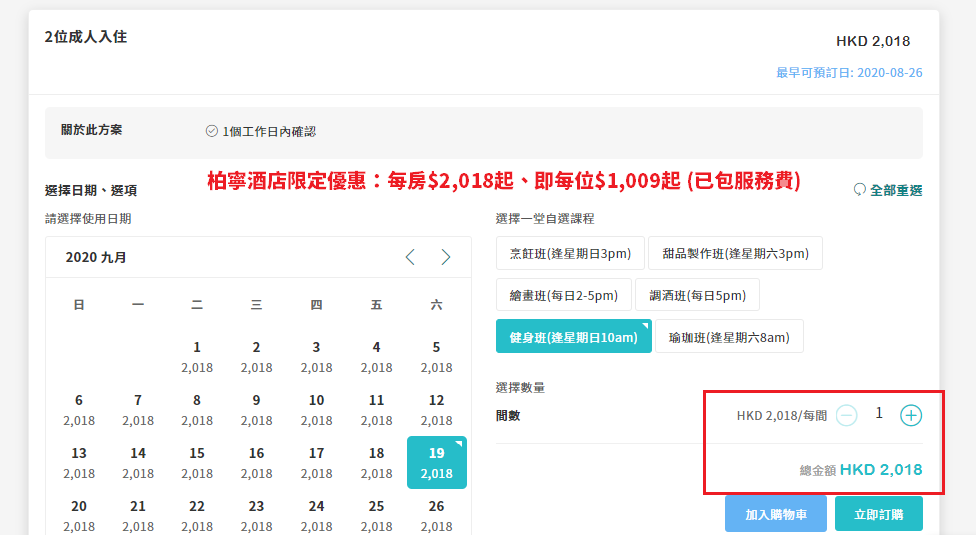Select the 瑜珈班(逢星期六8am) course option
Screen dimensions: 976x535
(729, 337)
